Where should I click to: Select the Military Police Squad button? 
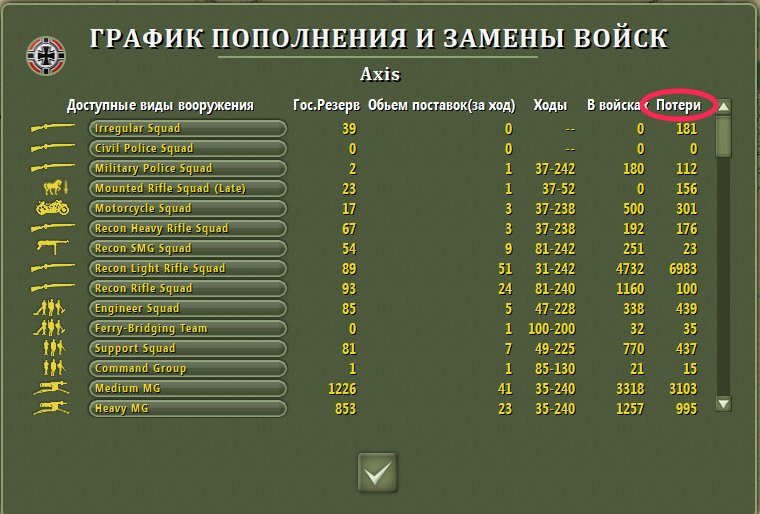click(188, 168)
